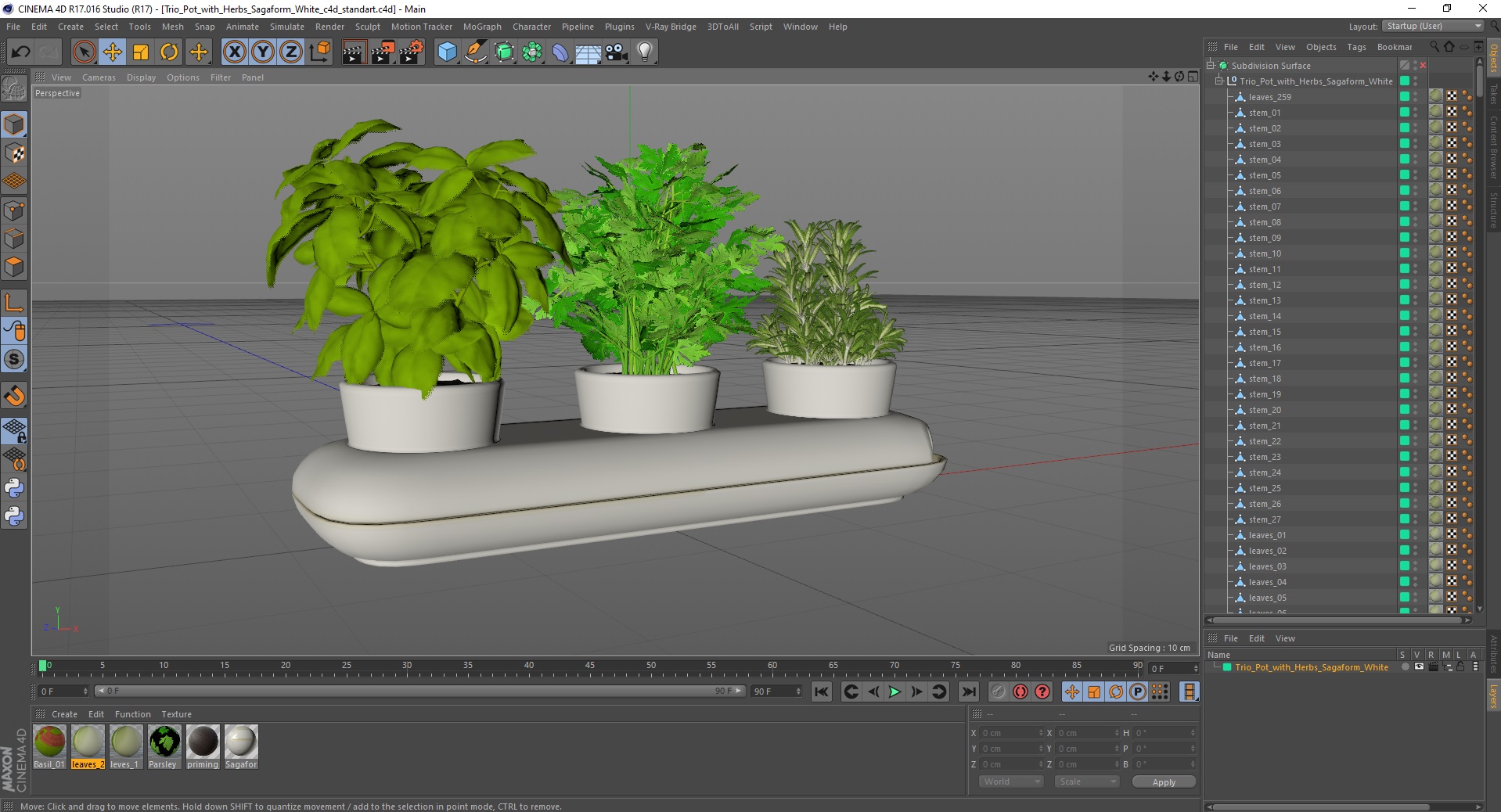The image size is (1501, 812).
Task: Open the World coordinate dropdown
Action: click(x=1011, y=781)
